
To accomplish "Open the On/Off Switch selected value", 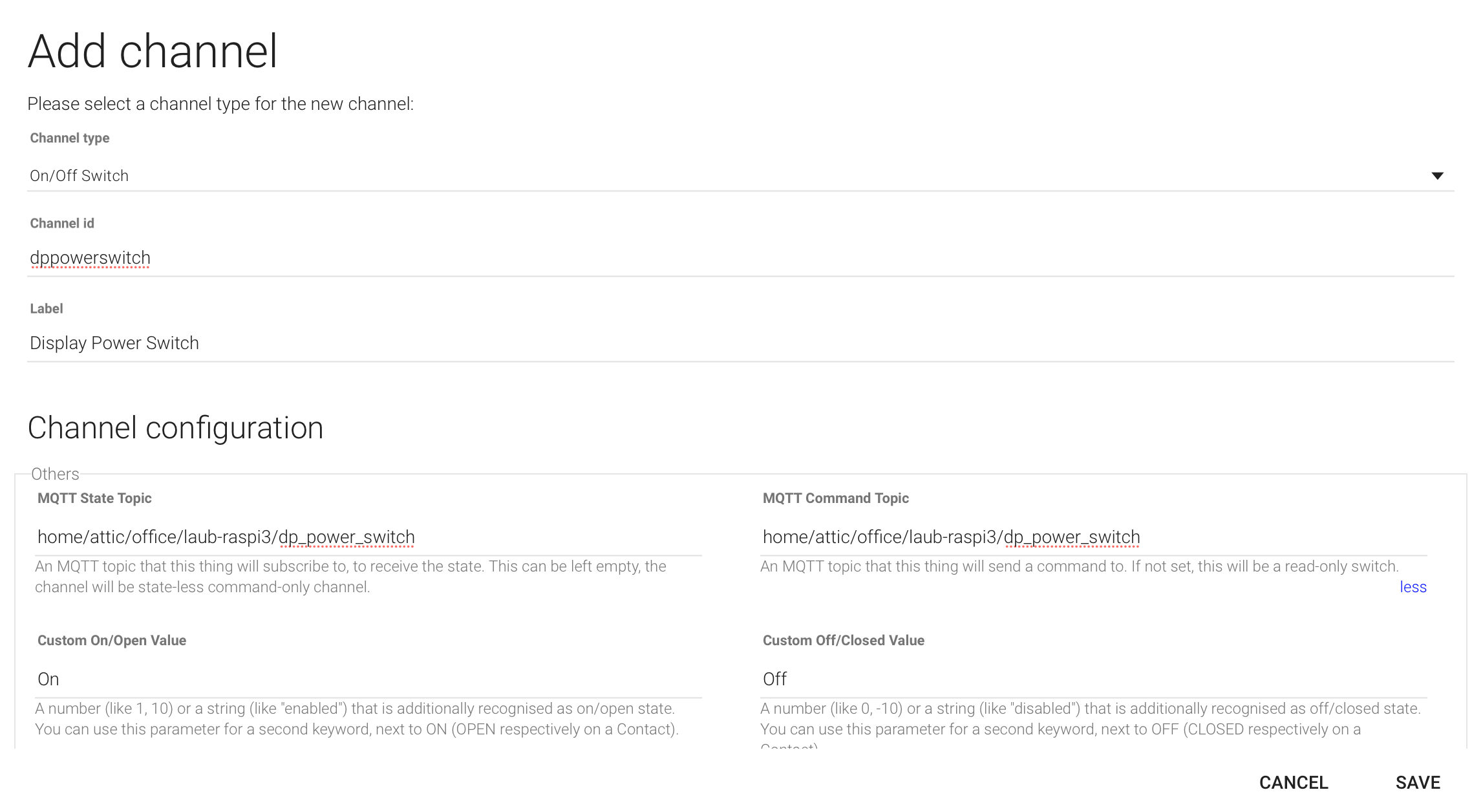I will click(80, 176).
